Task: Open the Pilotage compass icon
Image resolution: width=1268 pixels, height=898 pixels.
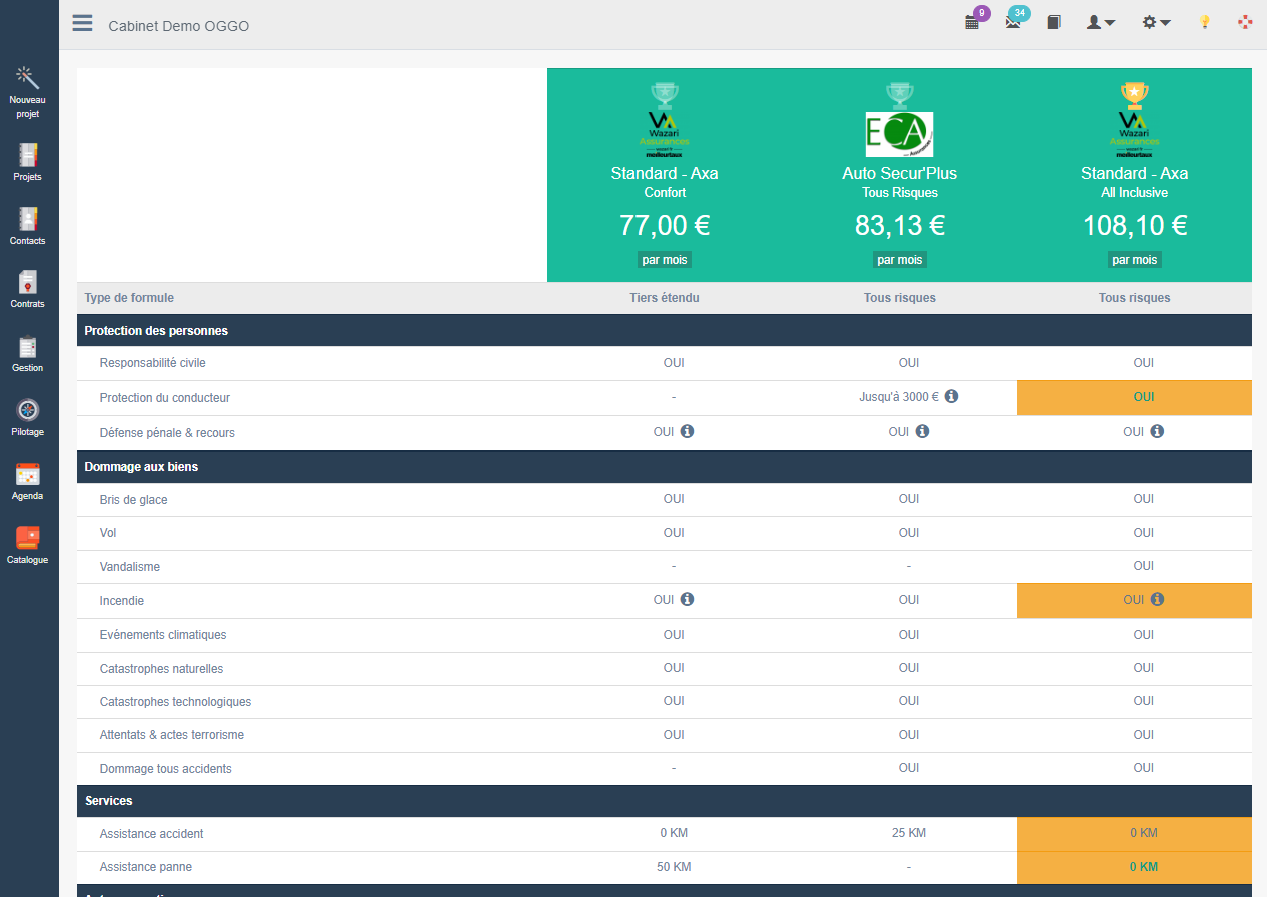Action: [x=27, y=412]
